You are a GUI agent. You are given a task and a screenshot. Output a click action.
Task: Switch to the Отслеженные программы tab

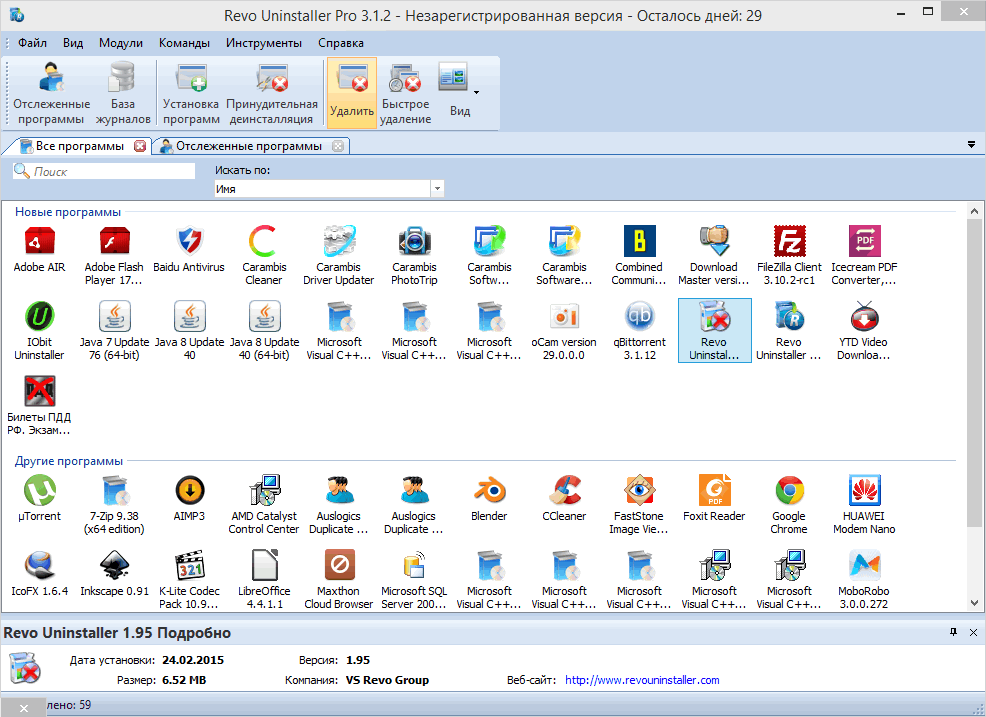click(249, 146)
